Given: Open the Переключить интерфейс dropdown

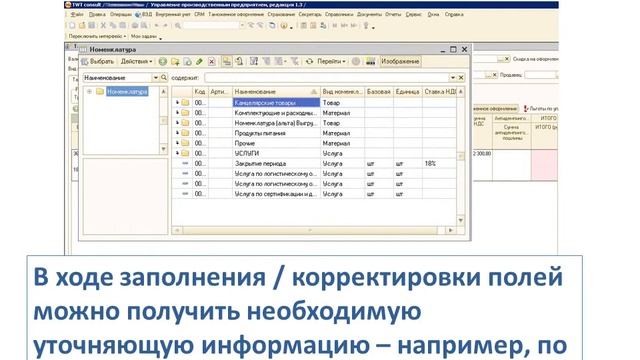Looking at the screenshot, I should 97,36.
